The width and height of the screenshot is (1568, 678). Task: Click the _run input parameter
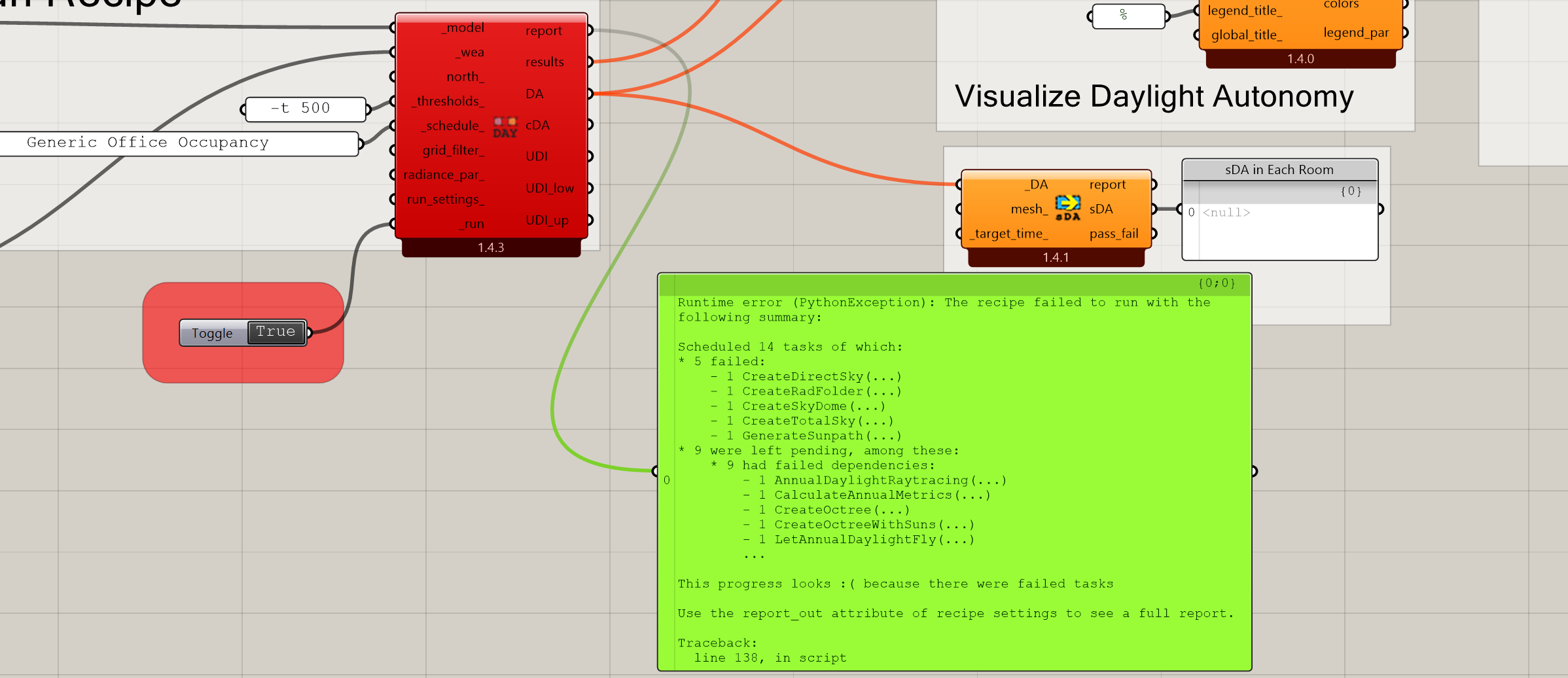(x=472, y=224)
